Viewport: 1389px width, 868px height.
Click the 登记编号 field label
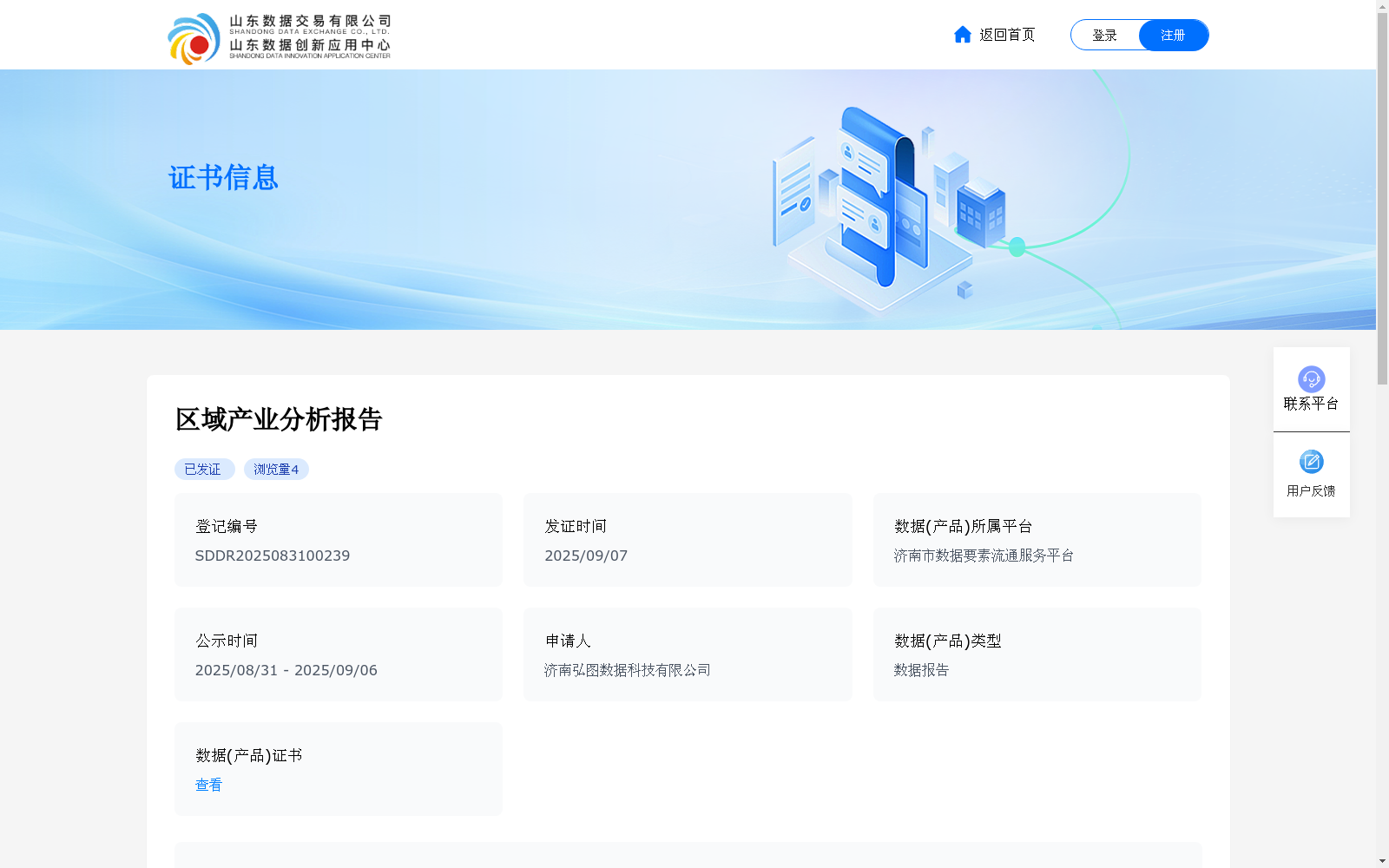click(227, 526)
